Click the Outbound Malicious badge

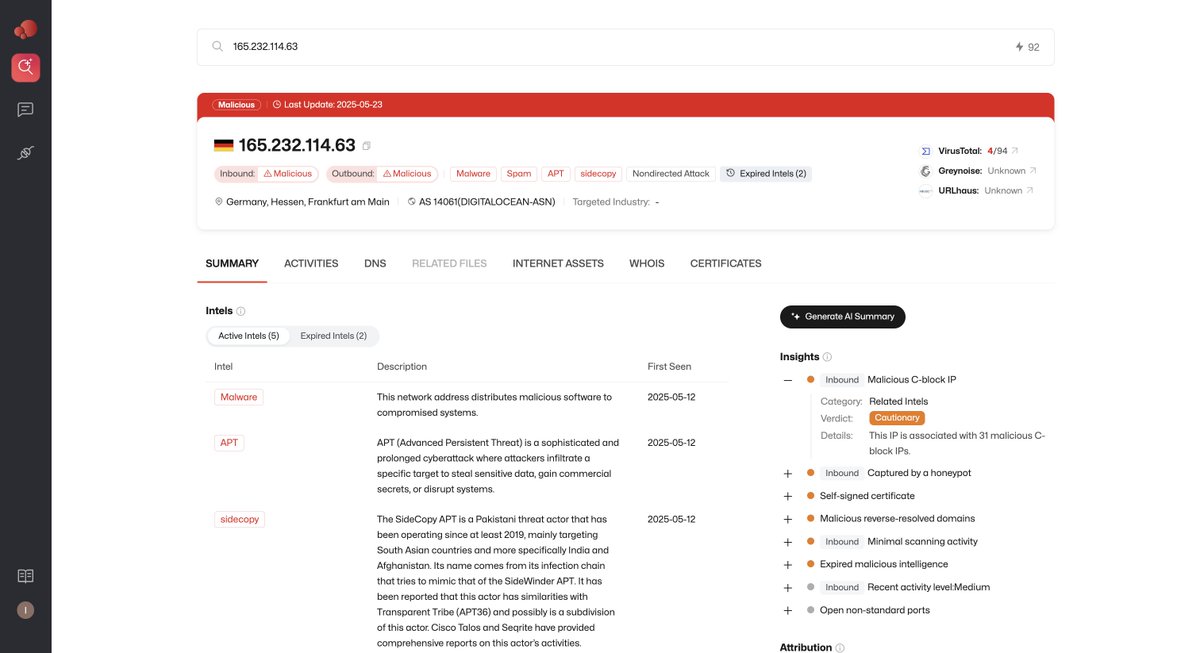(382, 173)
